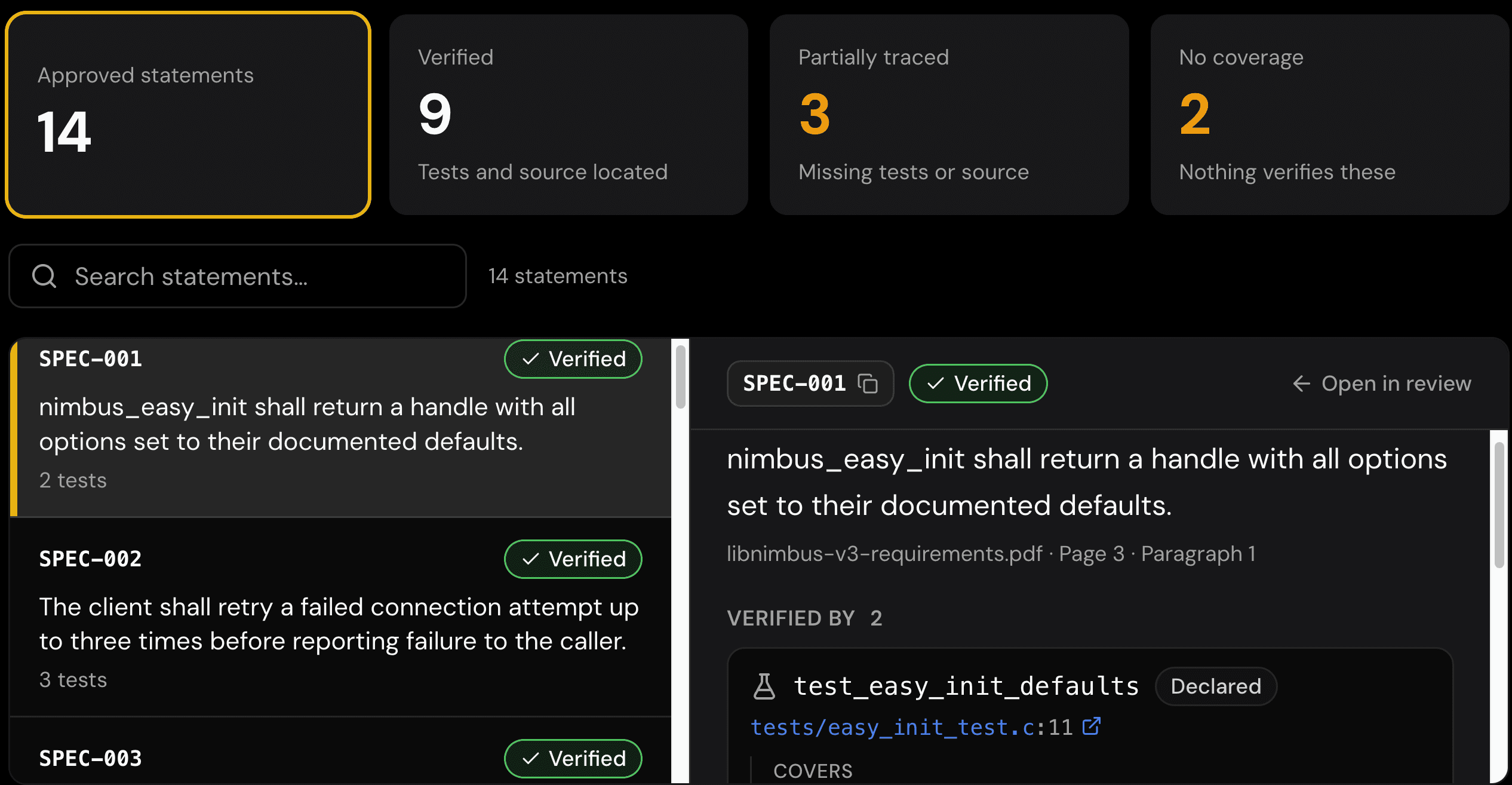The image size is (1512, 785).
Task: Select the SPEC-003 statement row
Action: point(341,752)
